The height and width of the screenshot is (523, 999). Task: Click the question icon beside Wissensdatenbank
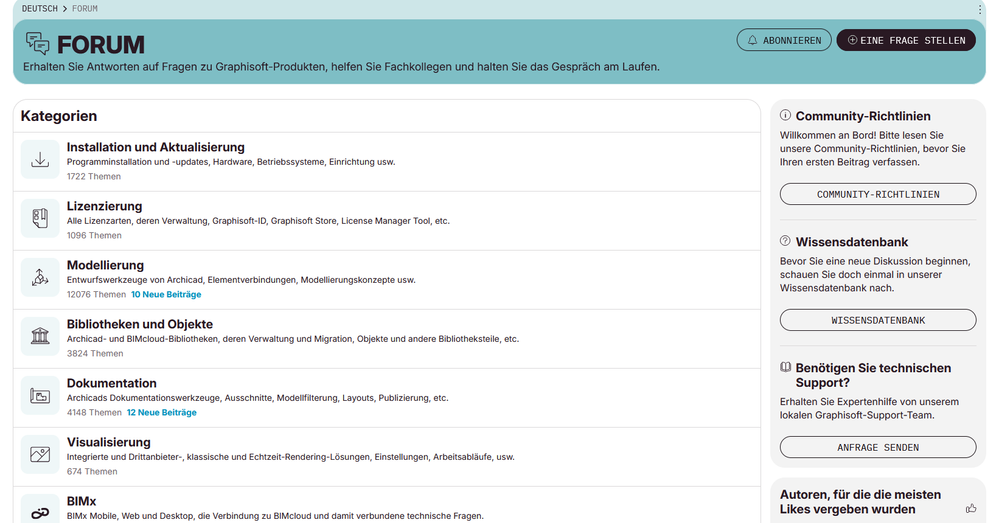(786, 241)
